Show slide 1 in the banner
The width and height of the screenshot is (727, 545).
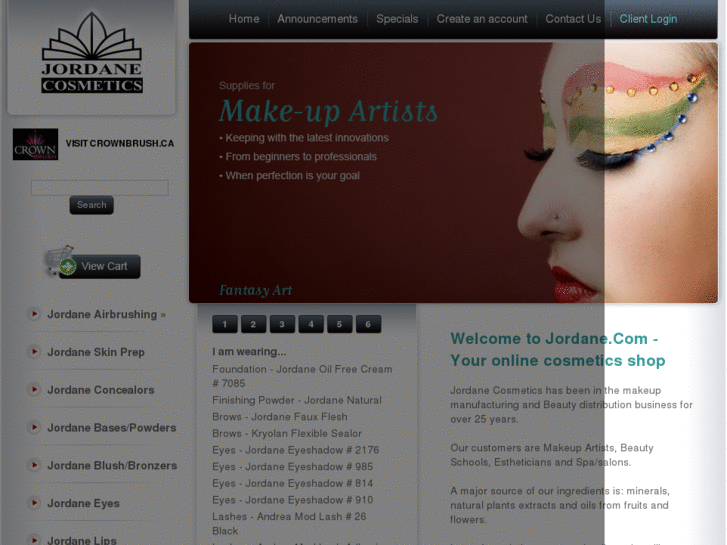[225, 324]
